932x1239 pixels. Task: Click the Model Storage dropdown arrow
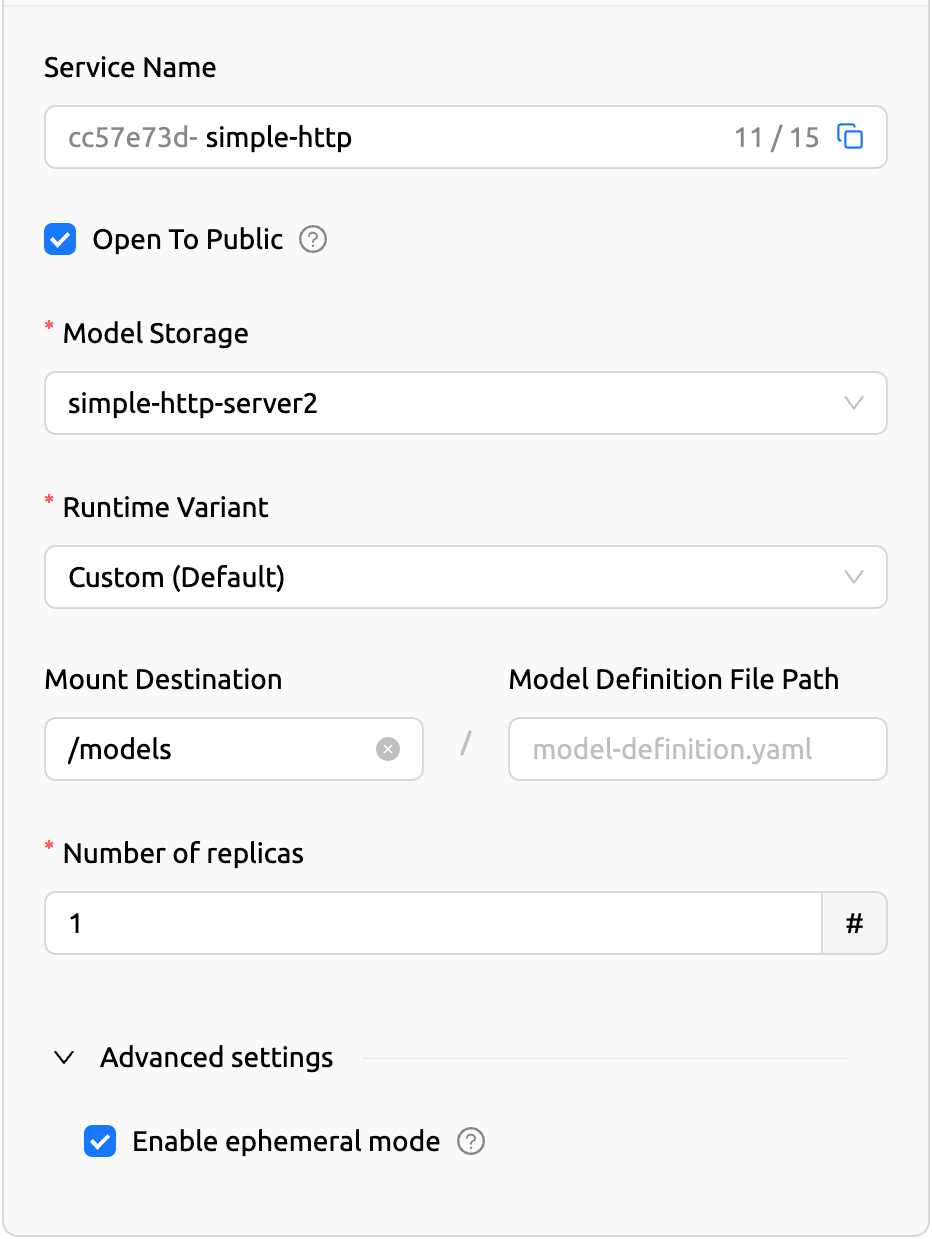pyautogui.click(x=853, y=403)
